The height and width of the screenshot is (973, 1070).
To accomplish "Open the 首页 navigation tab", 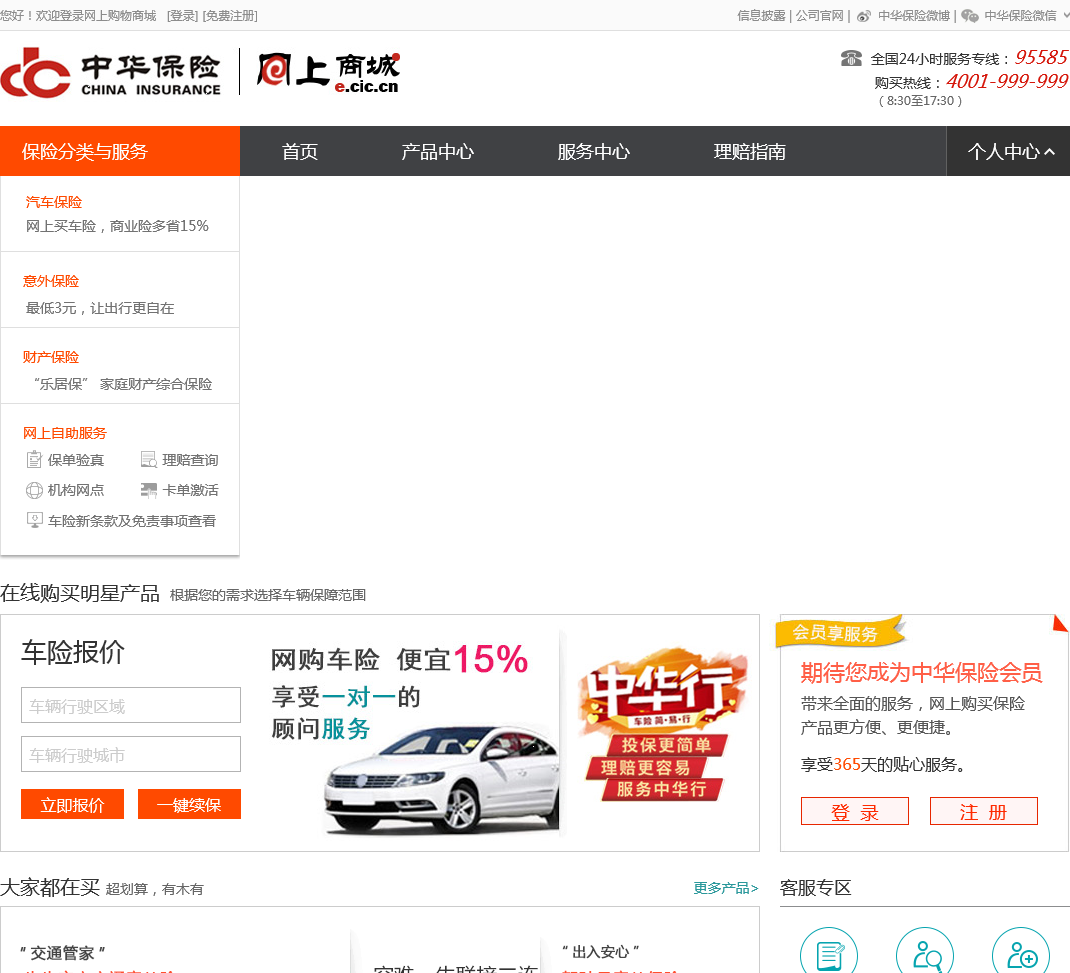I will point(300,151).
